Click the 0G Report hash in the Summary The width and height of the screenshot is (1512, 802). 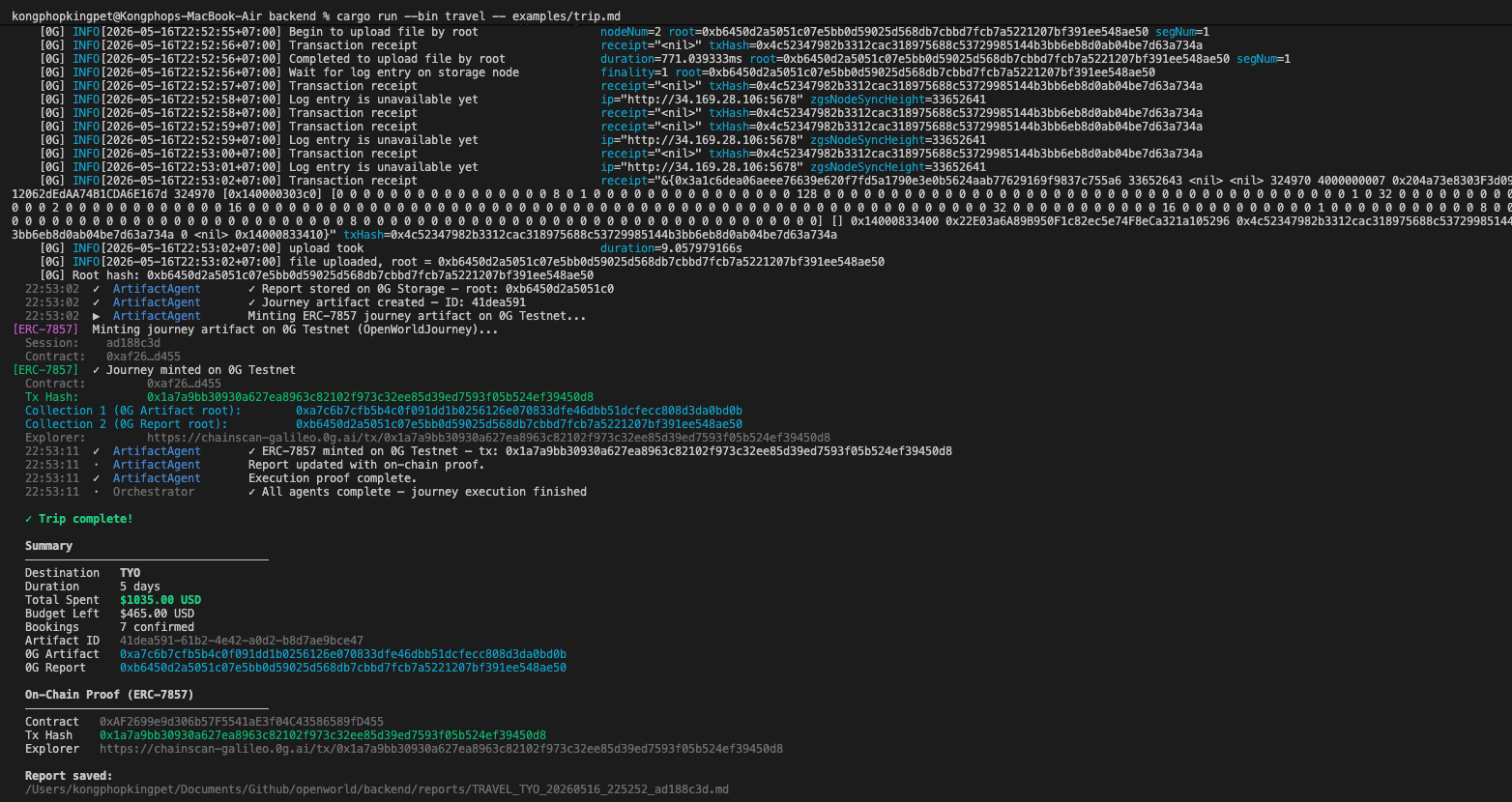click(343, 668)
